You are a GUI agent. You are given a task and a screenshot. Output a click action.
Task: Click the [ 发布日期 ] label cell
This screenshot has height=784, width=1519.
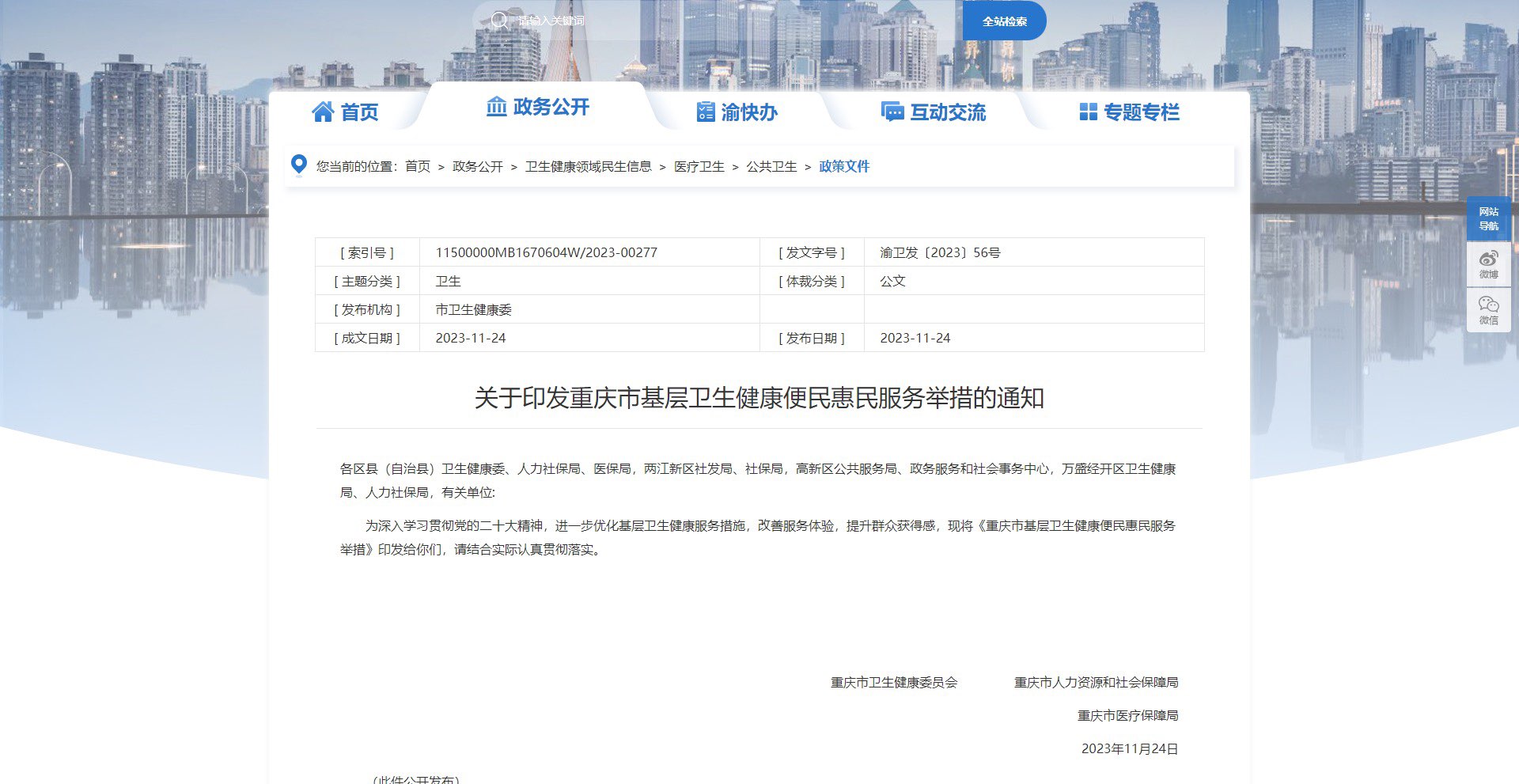tap(812, 338)
